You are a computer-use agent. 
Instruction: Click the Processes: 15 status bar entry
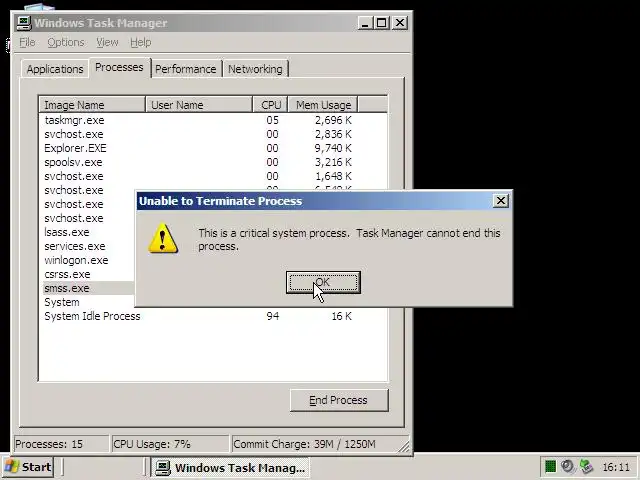click(61, 444)
